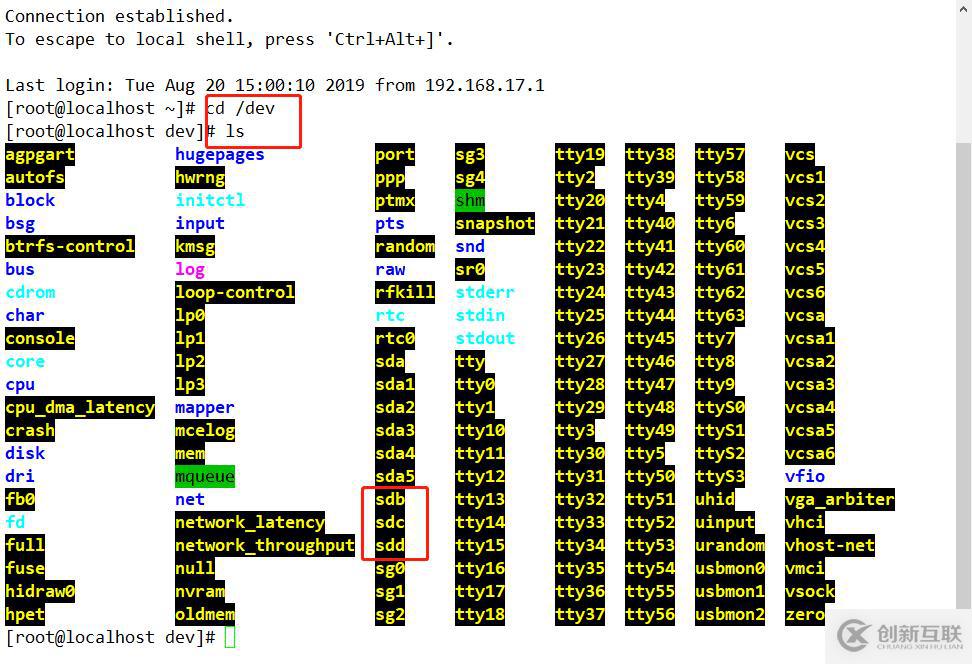This screenshot has height=664, width=972.
Task: Select the 'hpet' entry
Action: pos(25,614)
